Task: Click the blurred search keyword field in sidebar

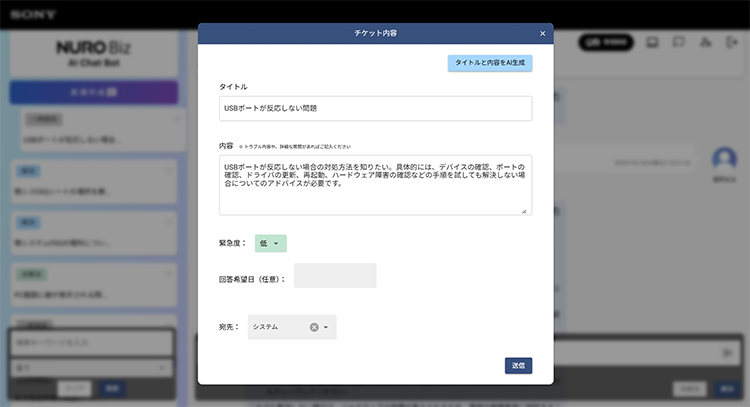Action: pos(92,343)
